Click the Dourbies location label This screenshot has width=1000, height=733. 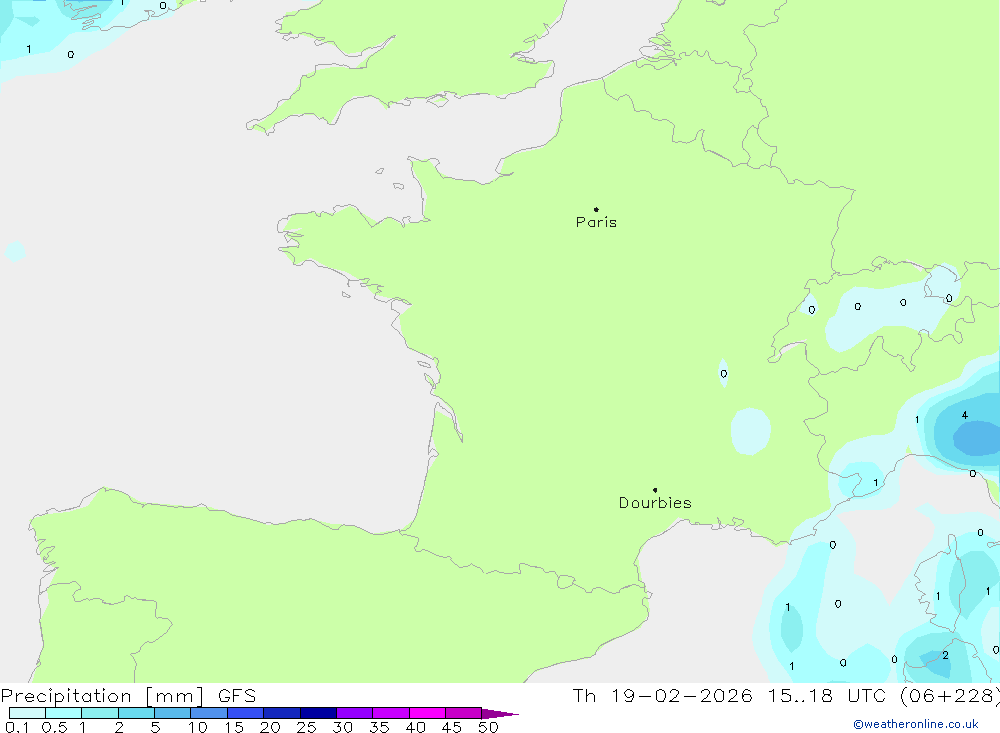655,503
